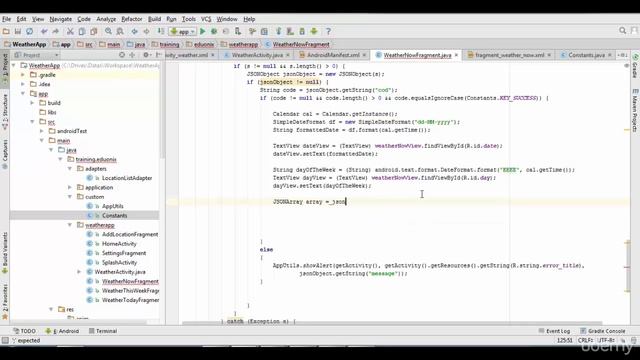The image size is (640, 360).
Task: Click the Paste toolbar icon
Action: [93, 31]
